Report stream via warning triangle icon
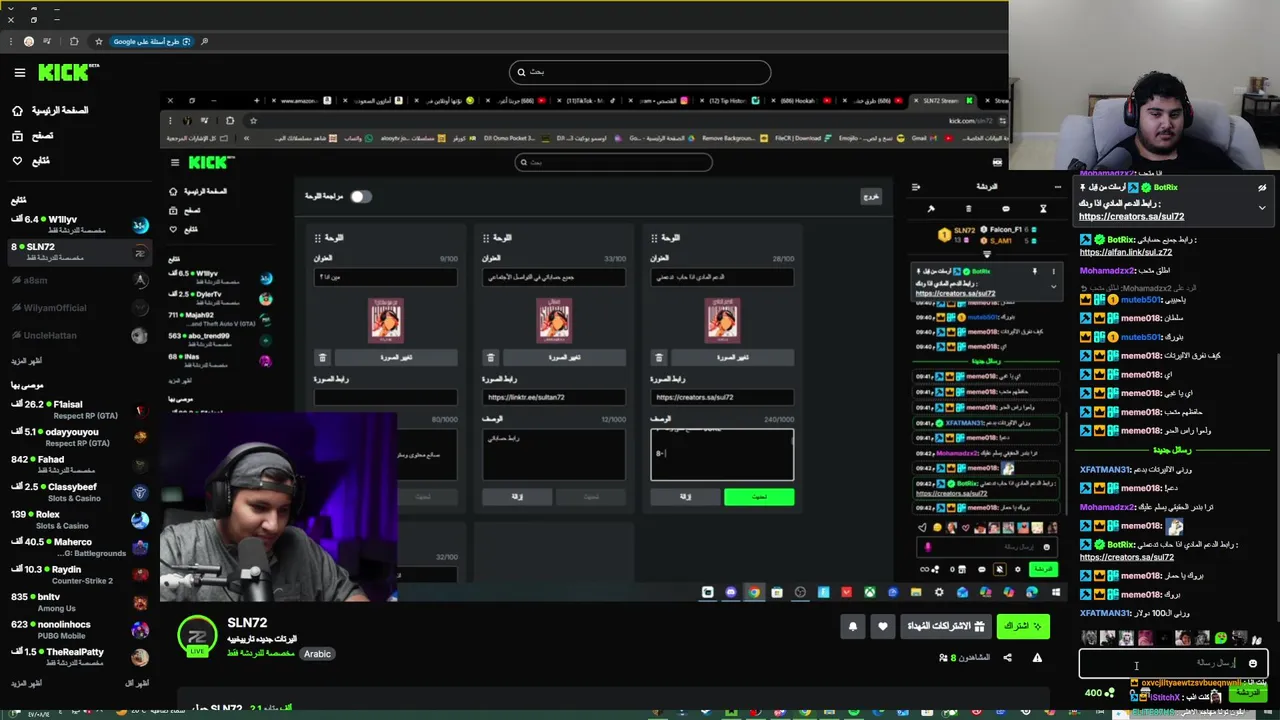1280x720 pixels. [1037, 657]
